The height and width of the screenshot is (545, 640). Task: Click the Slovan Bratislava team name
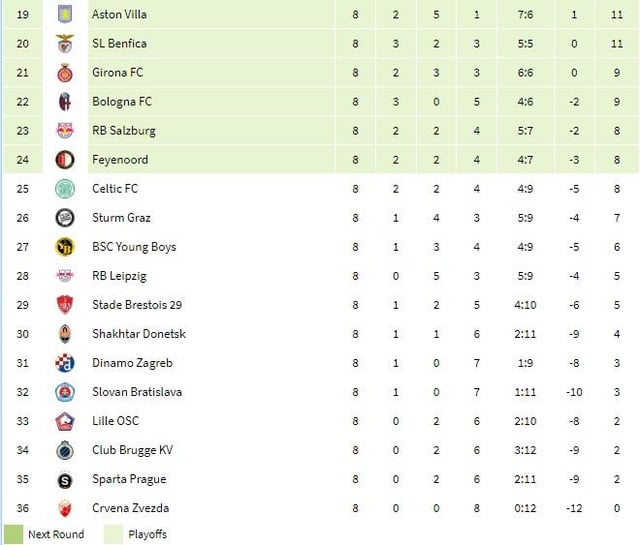point(137,392)
